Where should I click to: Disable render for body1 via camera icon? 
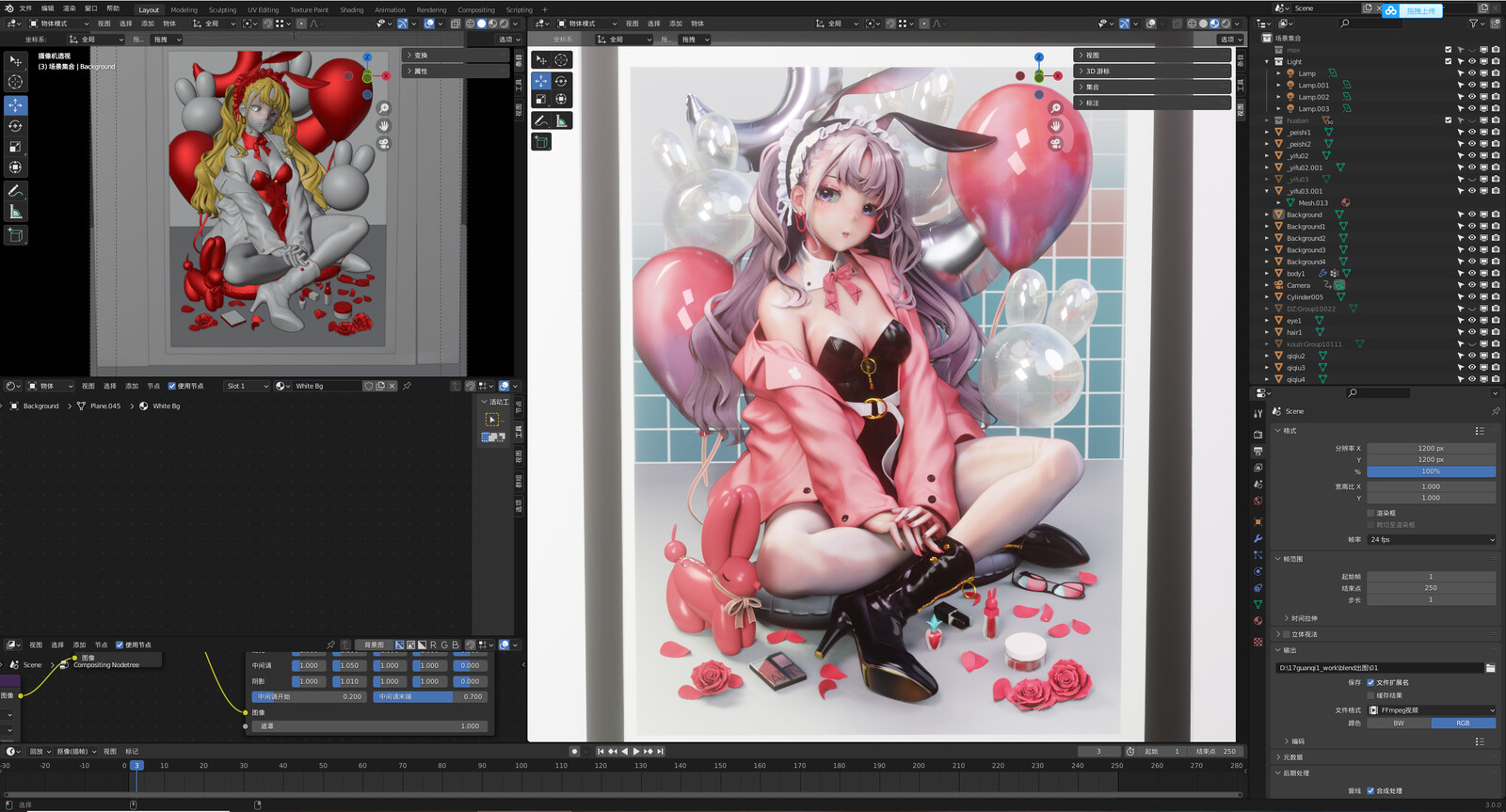click(1495, 274)
